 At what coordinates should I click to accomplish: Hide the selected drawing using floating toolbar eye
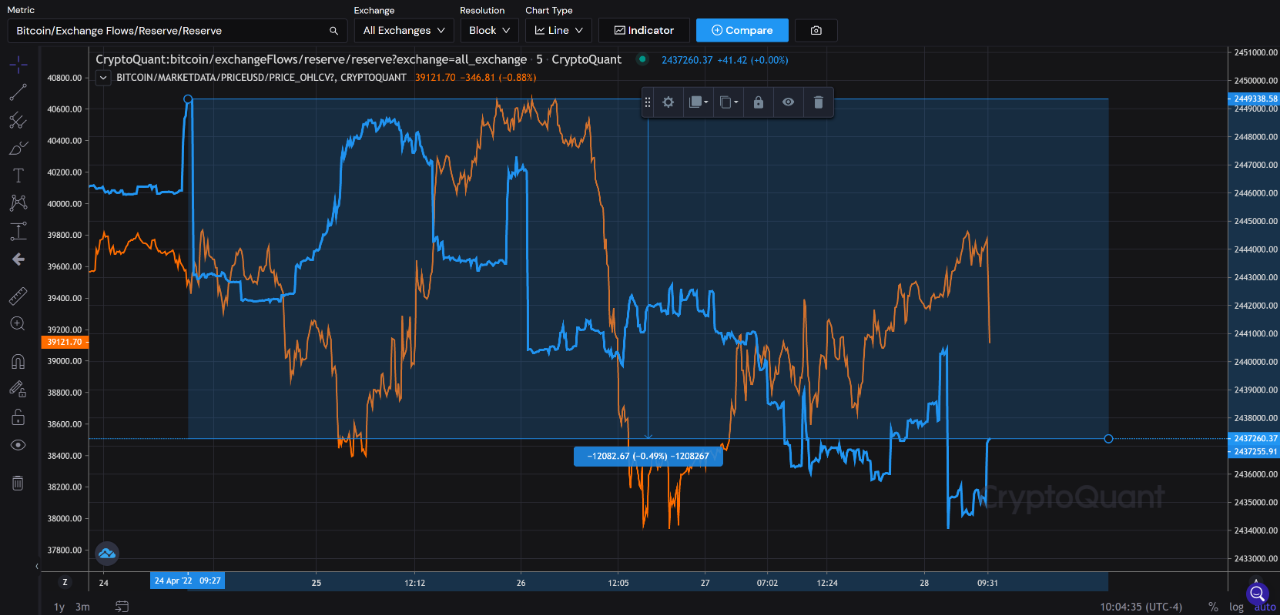click(788, 102)
